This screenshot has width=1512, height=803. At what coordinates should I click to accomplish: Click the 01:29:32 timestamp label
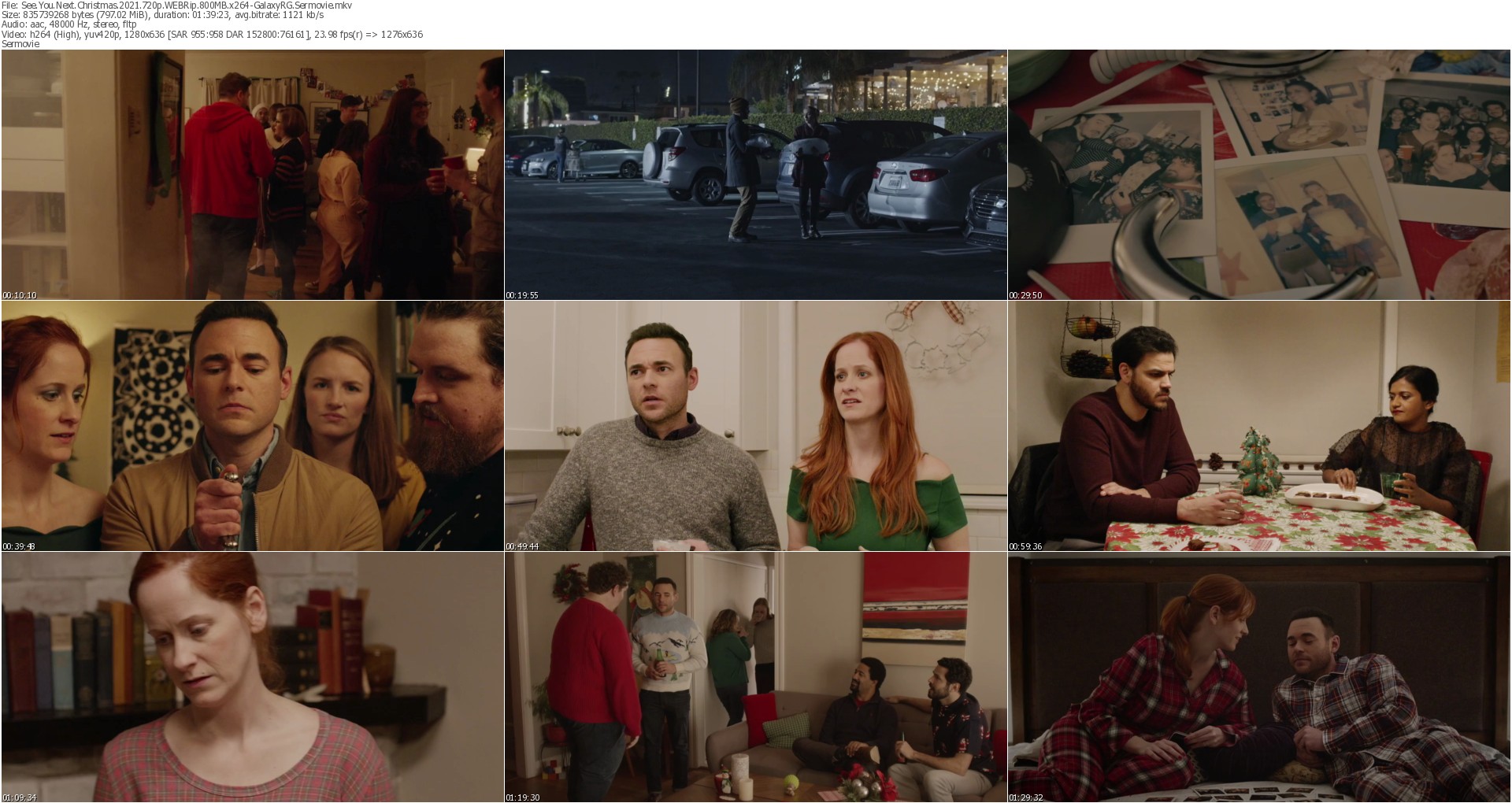(1025, 797)
